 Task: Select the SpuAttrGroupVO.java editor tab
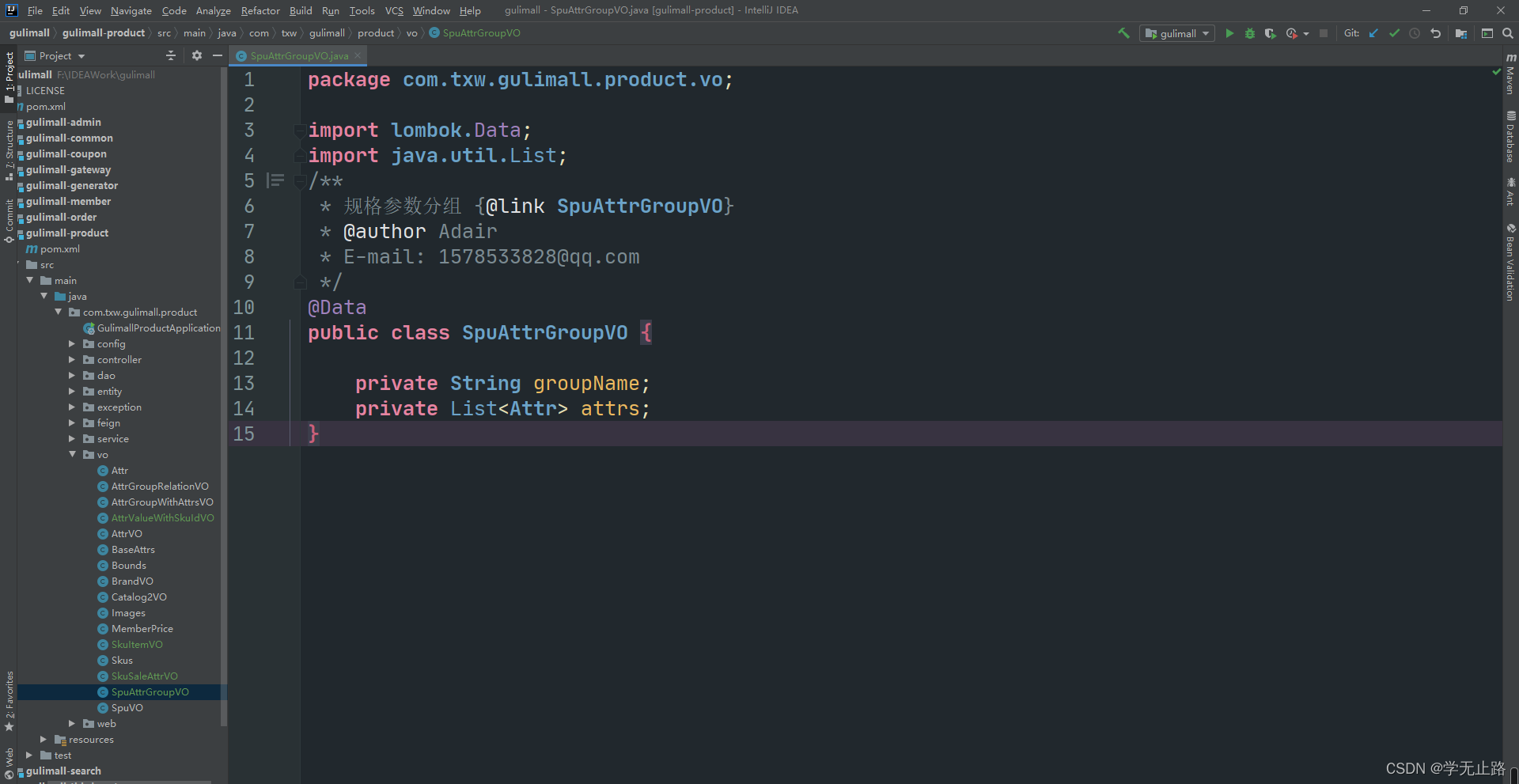coord(298,55)
